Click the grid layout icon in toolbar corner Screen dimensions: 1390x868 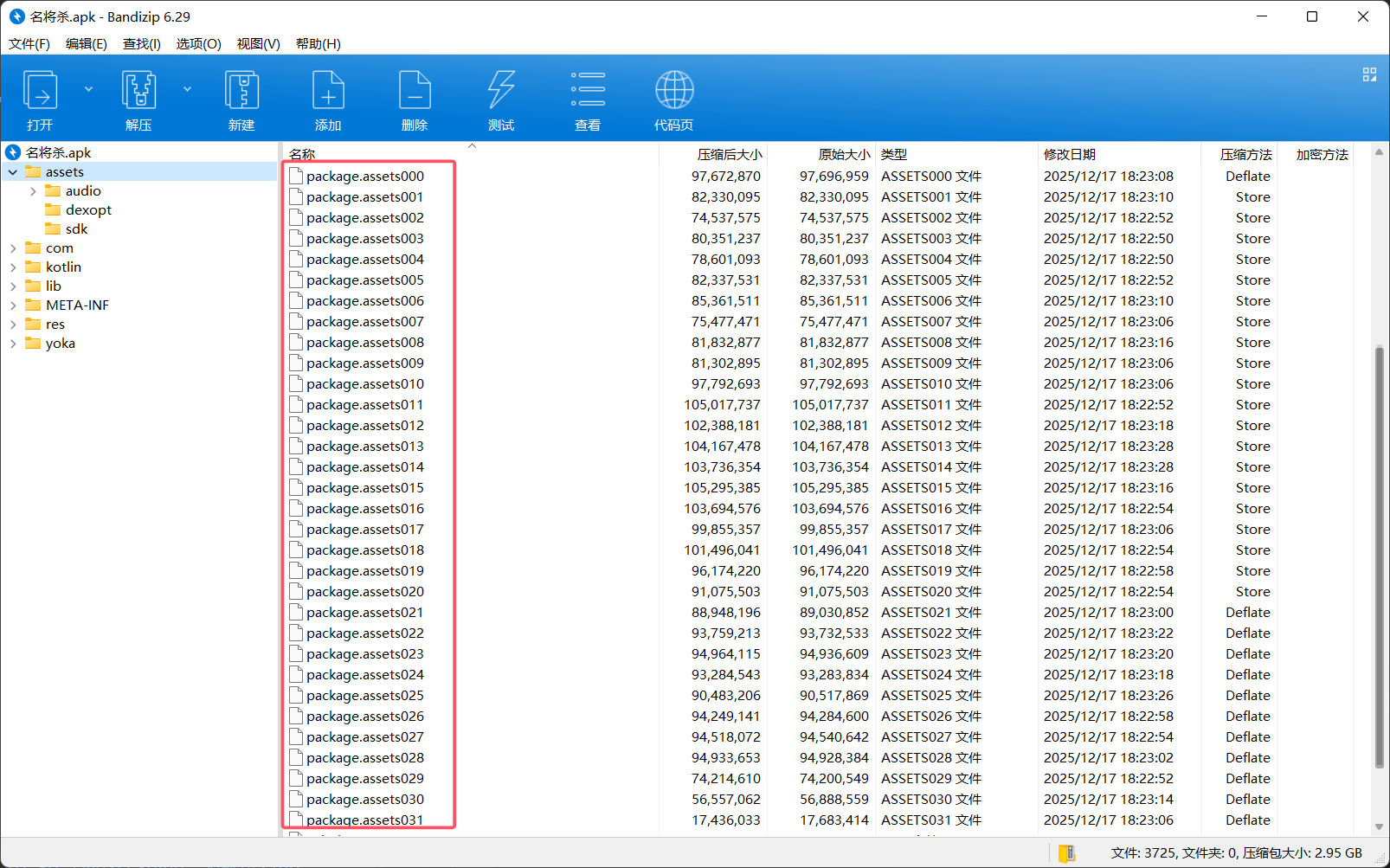coord(1369,74)
